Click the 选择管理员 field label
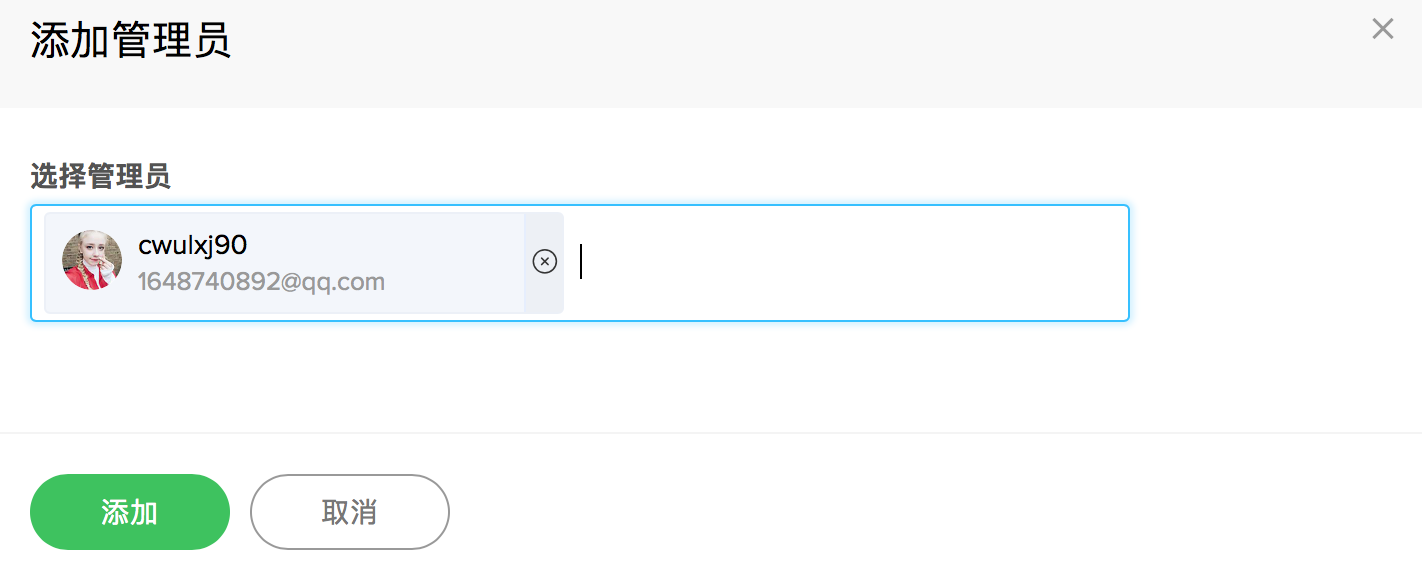1422x566 pixels. 100,177
